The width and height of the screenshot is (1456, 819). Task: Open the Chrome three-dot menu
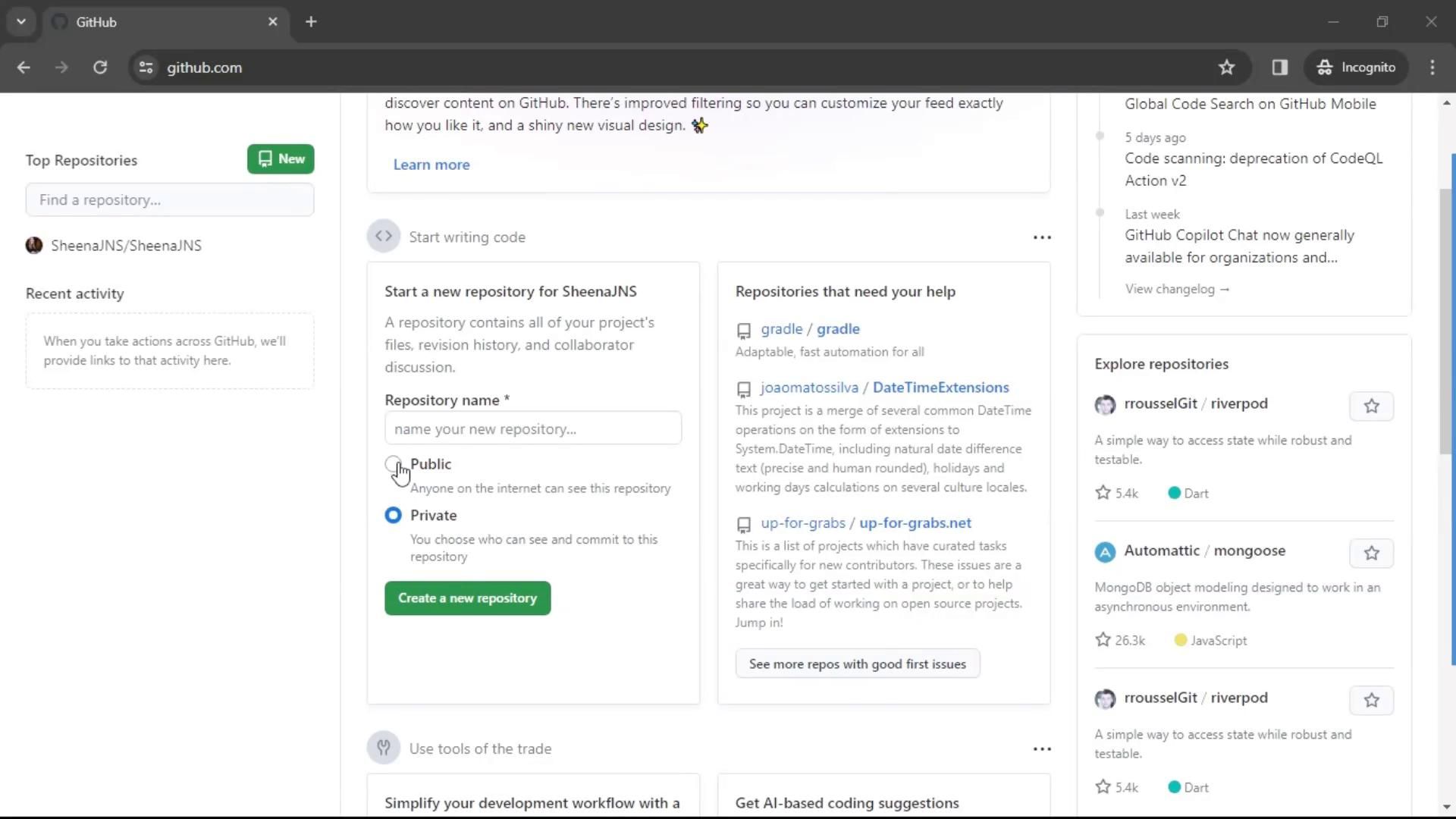click(x=1432, y=67)
